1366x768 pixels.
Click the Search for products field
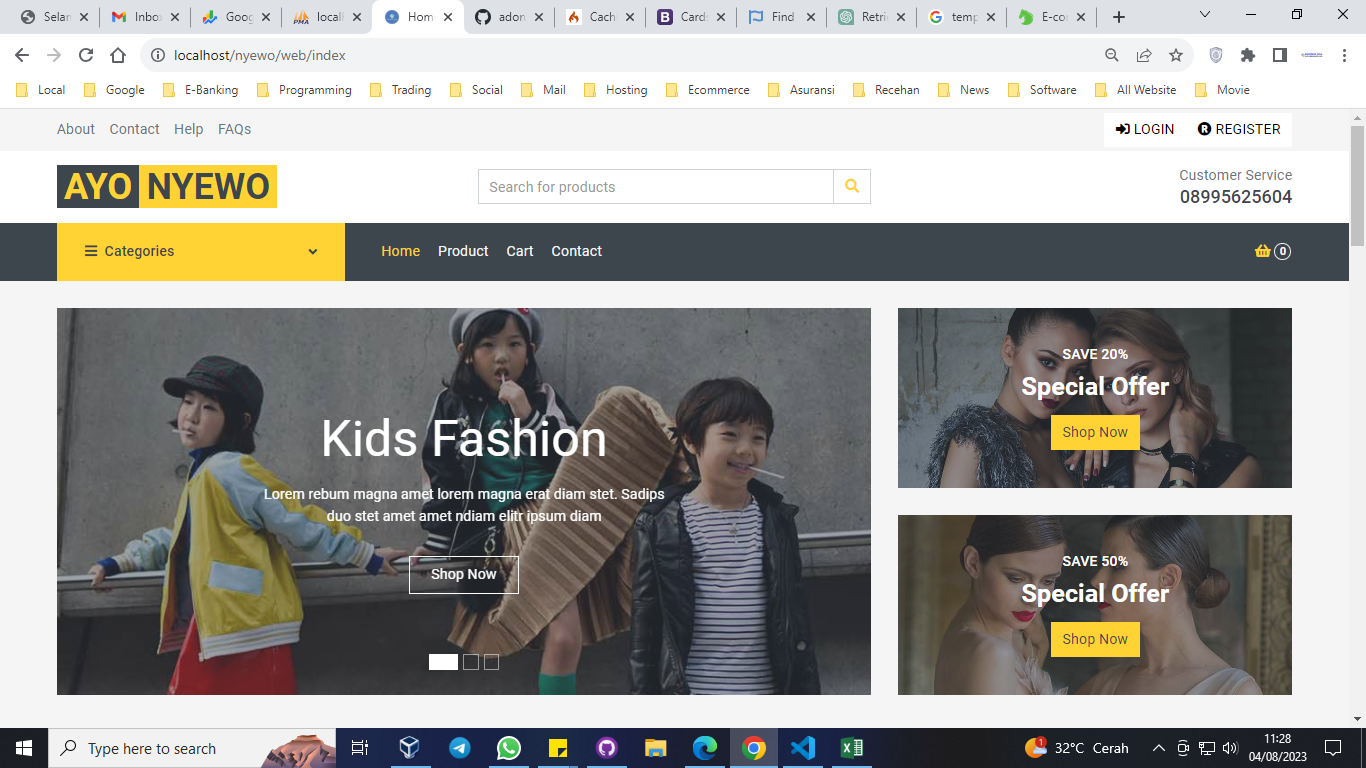pos(656,187)
